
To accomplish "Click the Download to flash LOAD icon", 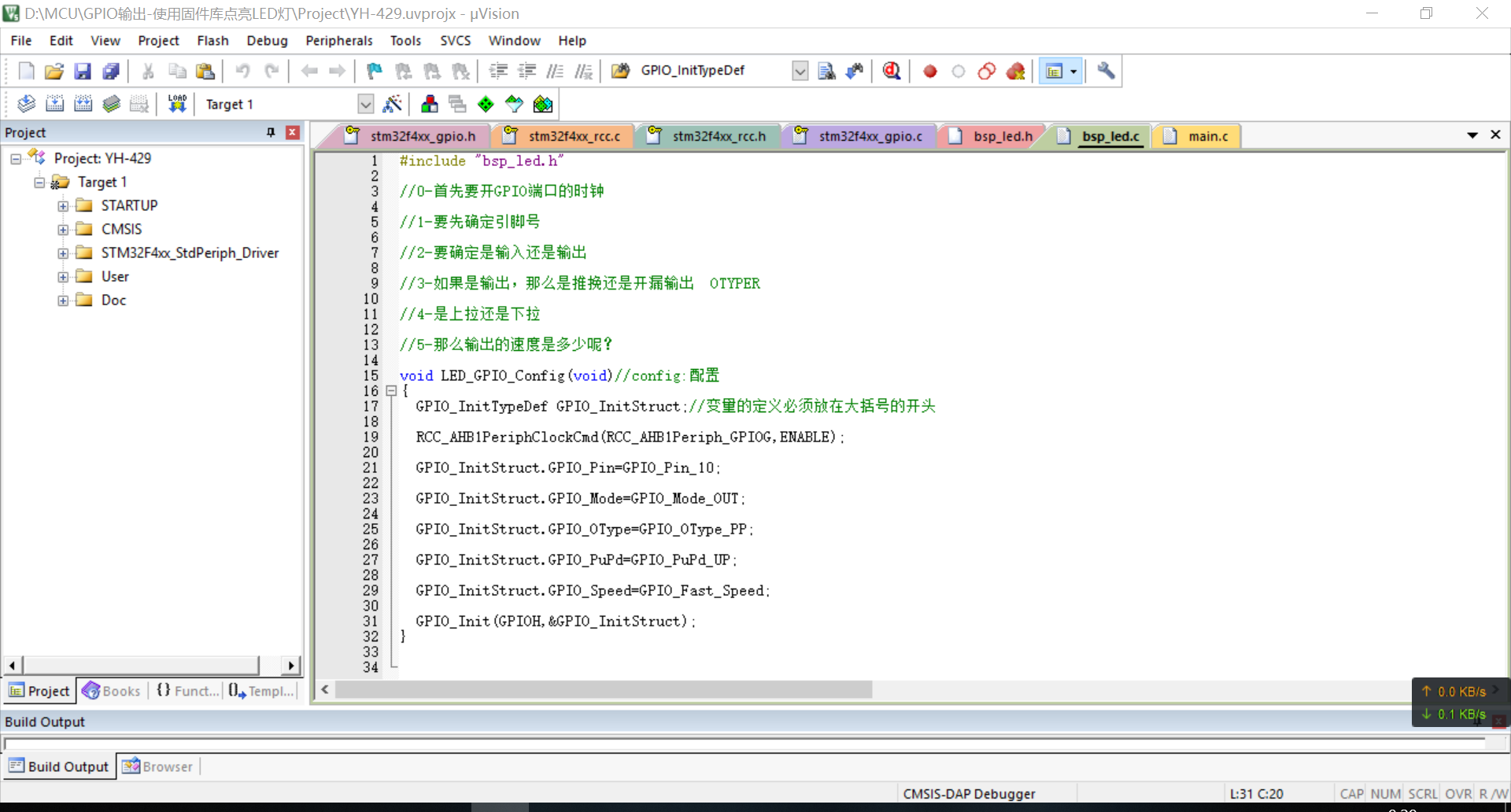I will coord(177,104).
